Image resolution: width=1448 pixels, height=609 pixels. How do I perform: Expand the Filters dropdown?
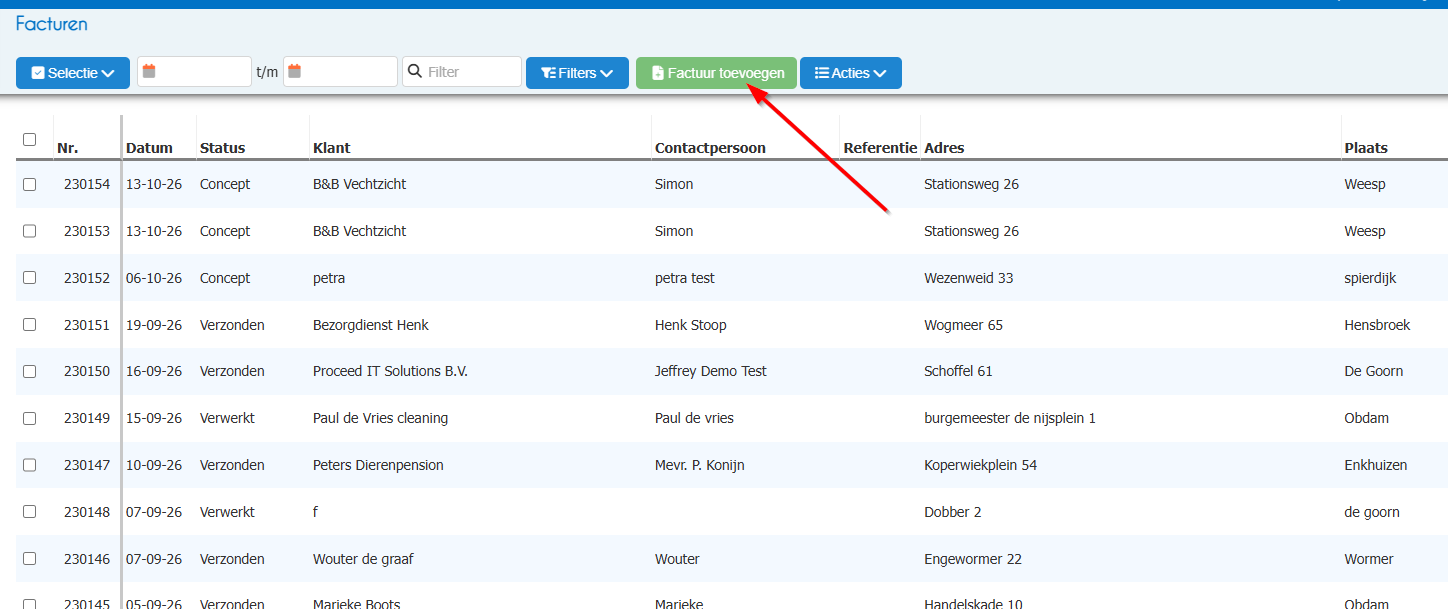click(577, 73)
